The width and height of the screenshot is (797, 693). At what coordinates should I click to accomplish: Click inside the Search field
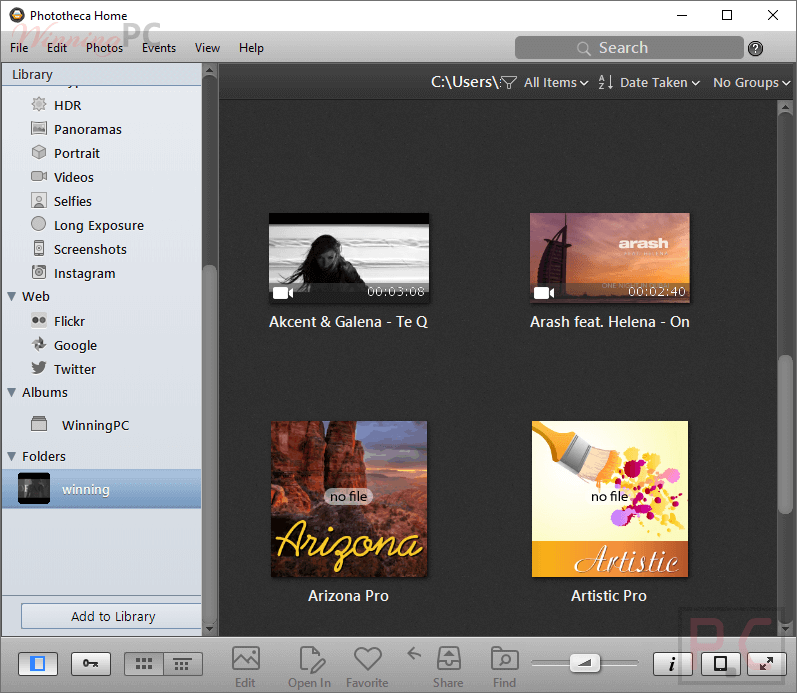tap(629, 48)
